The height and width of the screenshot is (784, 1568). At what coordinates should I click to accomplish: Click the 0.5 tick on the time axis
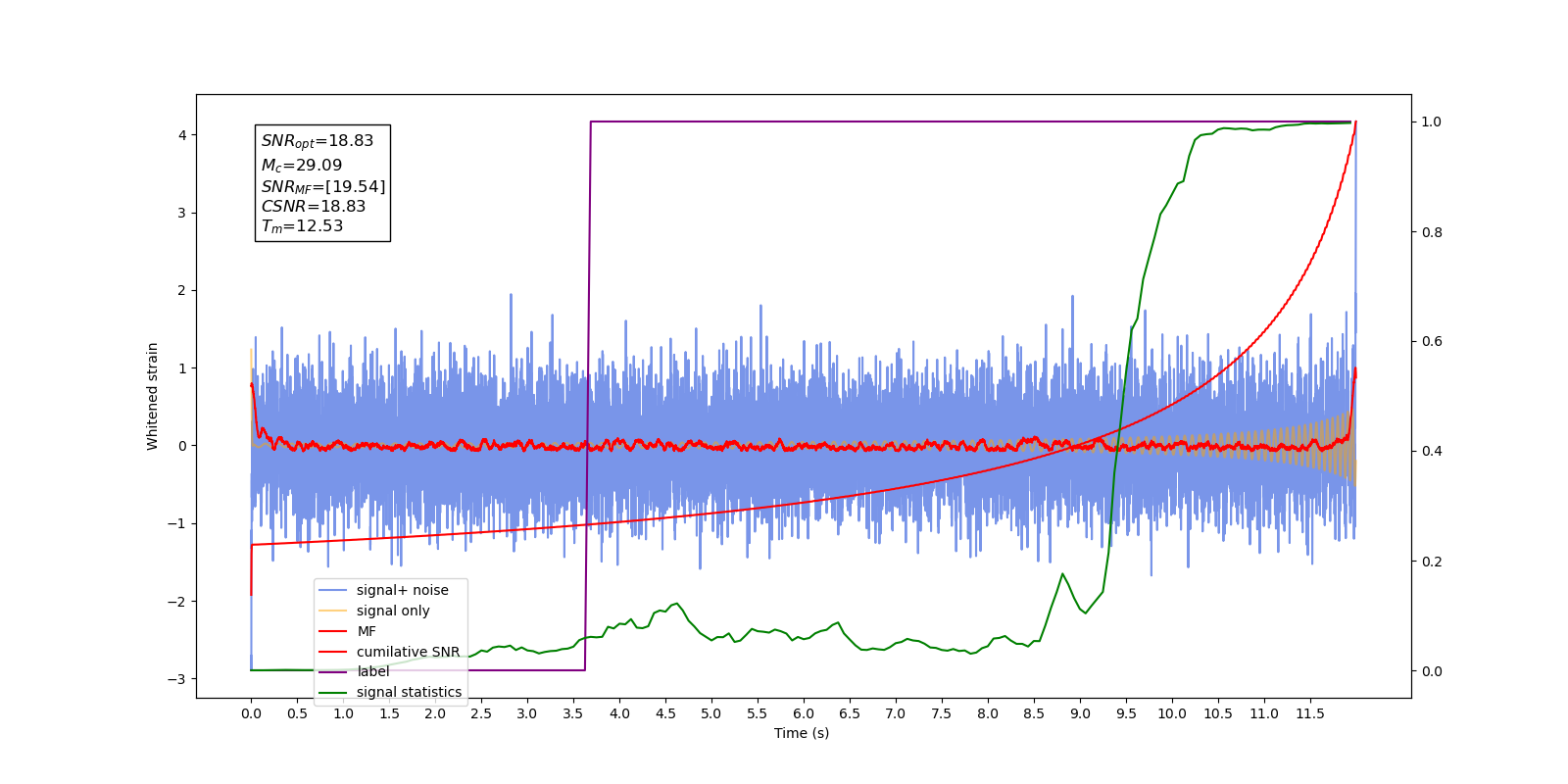[x=297, y=713]
